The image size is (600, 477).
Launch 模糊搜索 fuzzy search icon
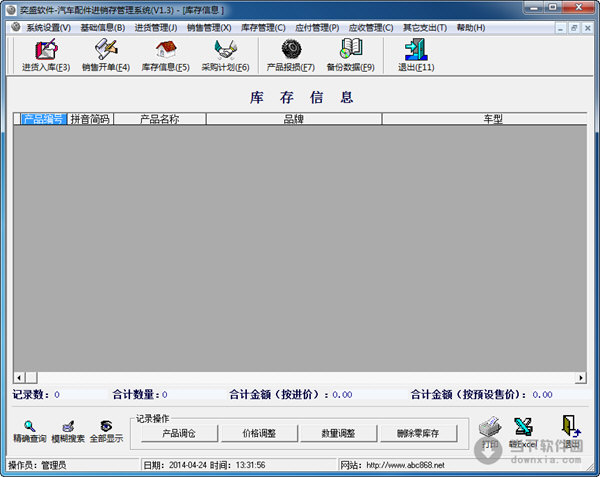pos(68,427)
